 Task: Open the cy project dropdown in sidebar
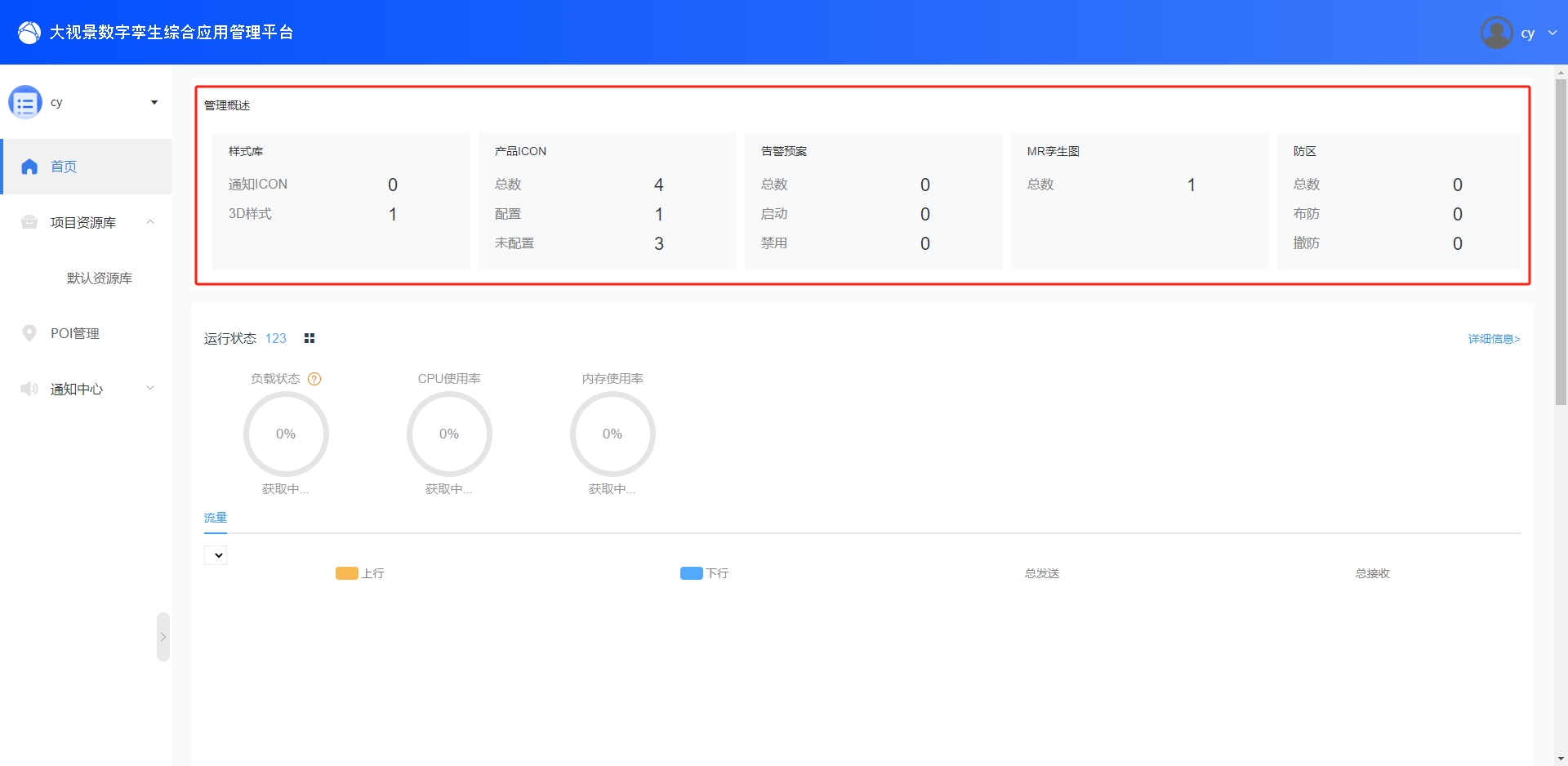(154, 103)
